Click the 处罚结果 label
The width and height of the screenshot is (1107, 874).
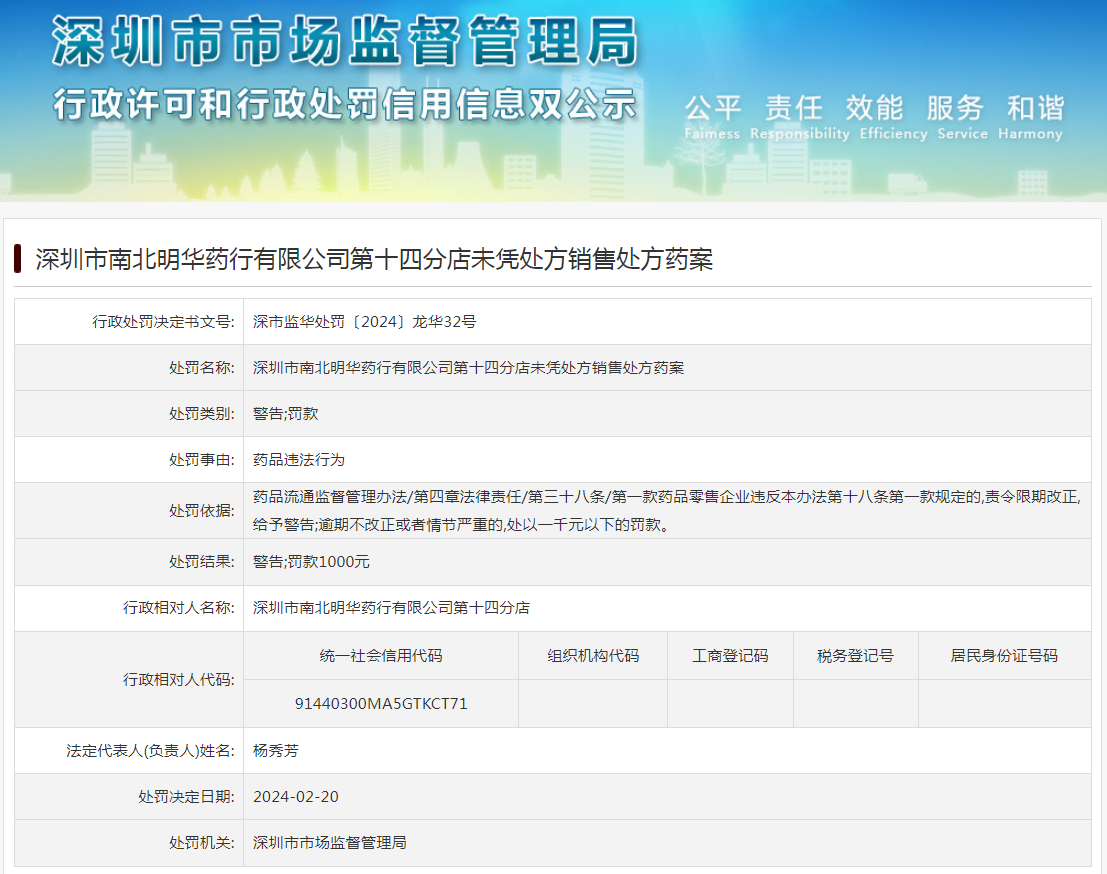[x=201, y=562]
